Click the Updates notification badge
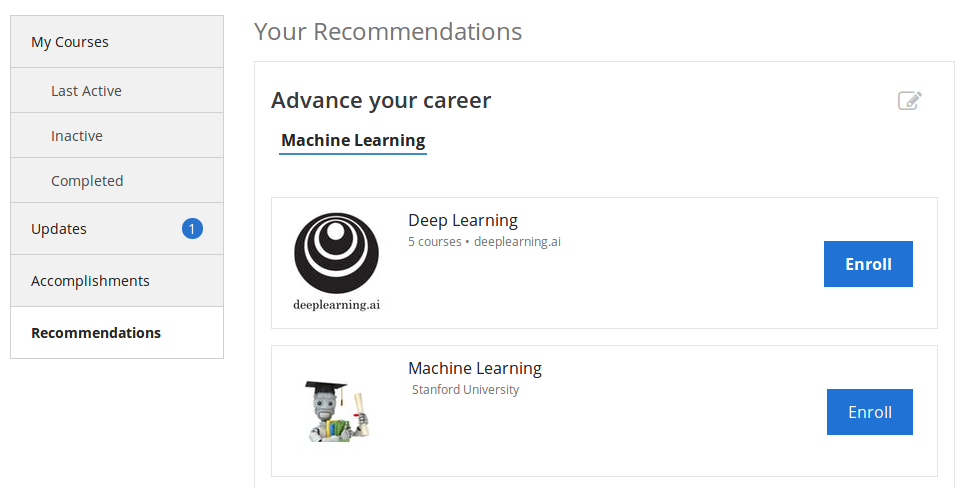Screen dimensions: 966x488 pyautogui.click(x=192, y=229)
